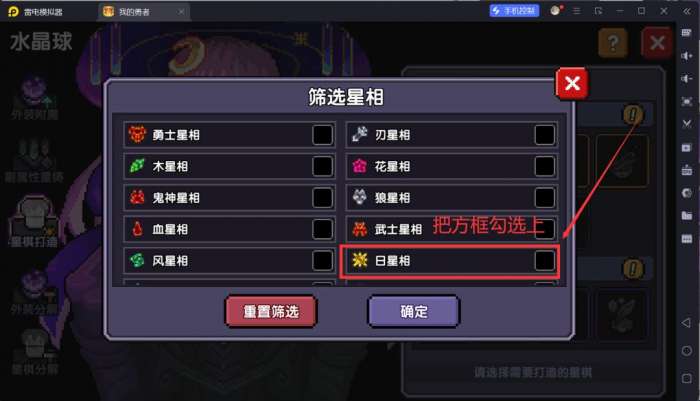Open the emulator hamburger menu
700x401 pixels.
pos(577,11)
